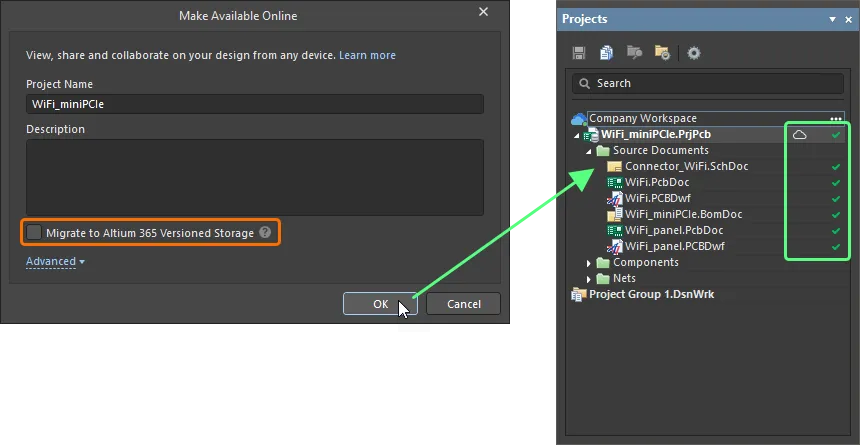This screenshot has height=445, width=860.
Task: Collapse the Source Documents folder
Action: [589, 151]
